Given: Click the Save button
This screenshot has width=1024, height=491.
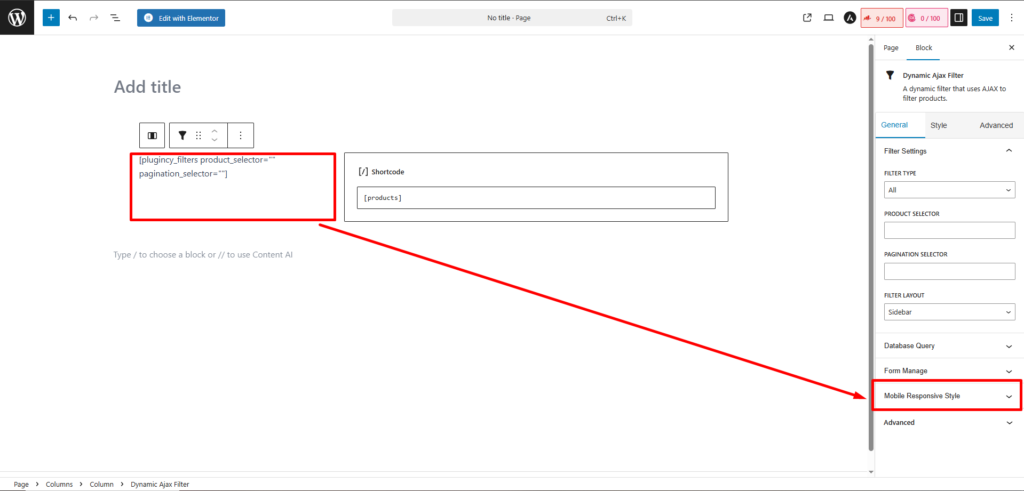Looking at the screenshot, I should 986,18.
